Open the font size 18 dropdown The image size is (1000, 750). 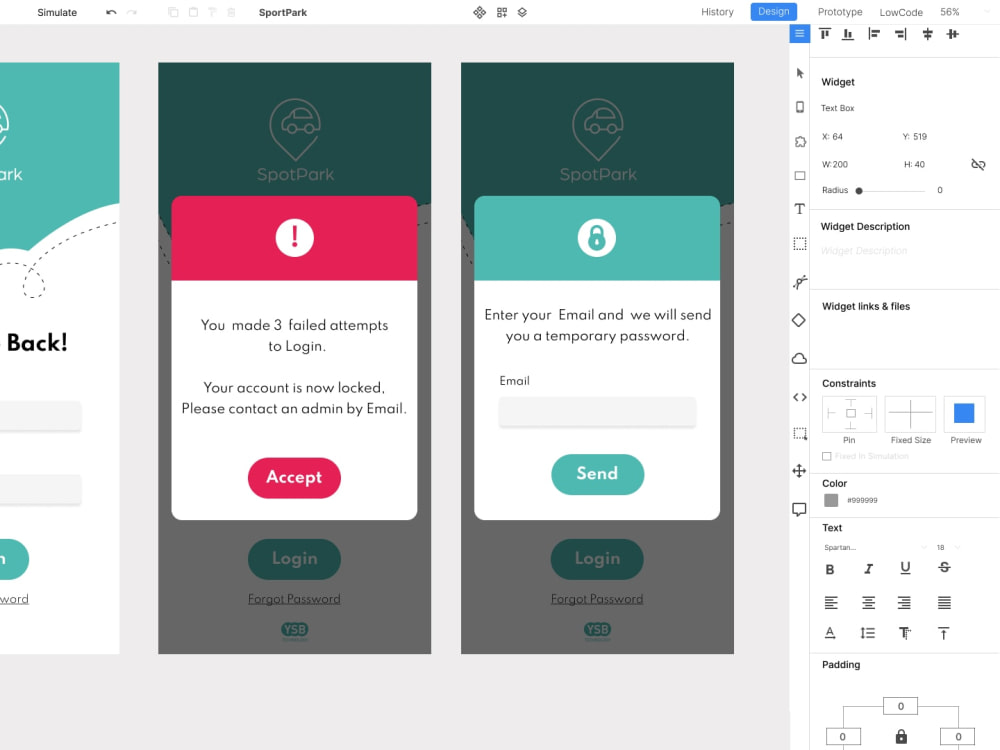(948, 547)
